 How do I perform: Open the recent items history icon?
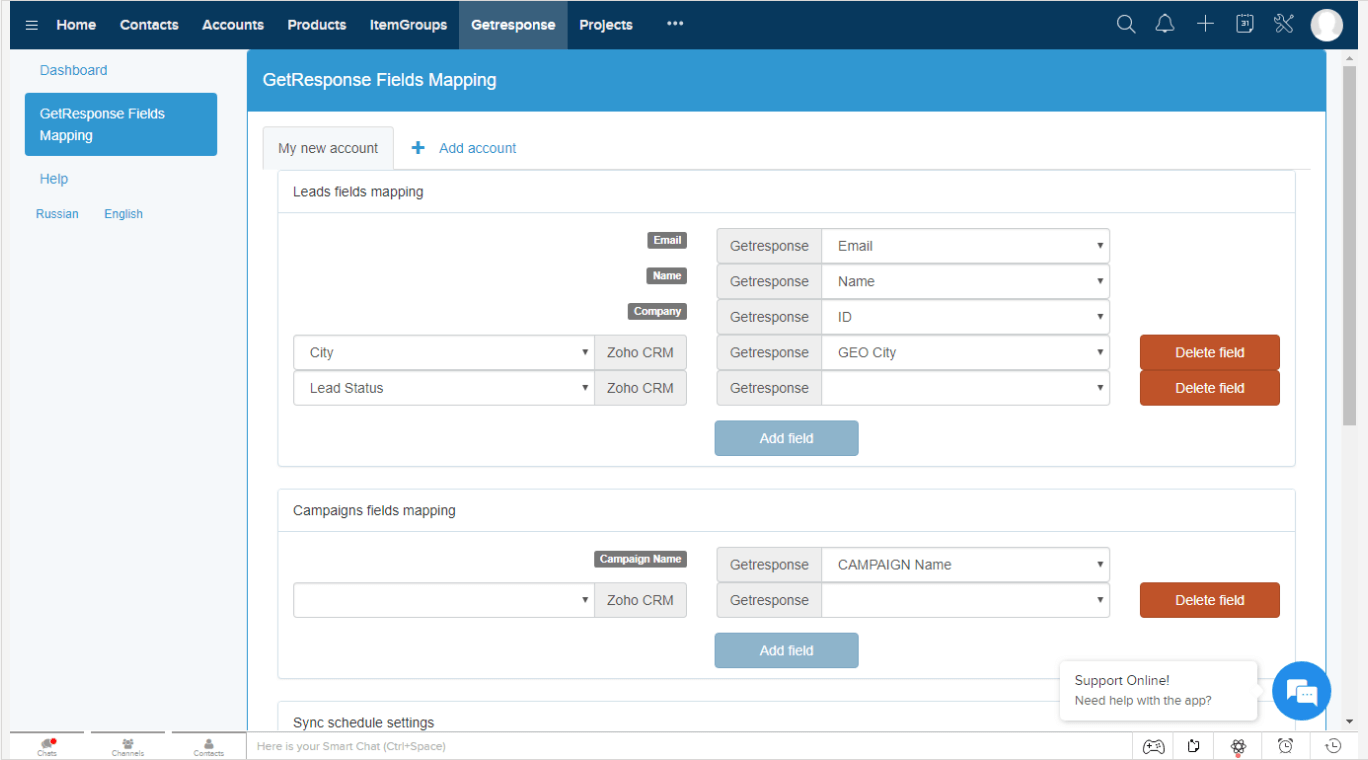[x=1333, y=746]
